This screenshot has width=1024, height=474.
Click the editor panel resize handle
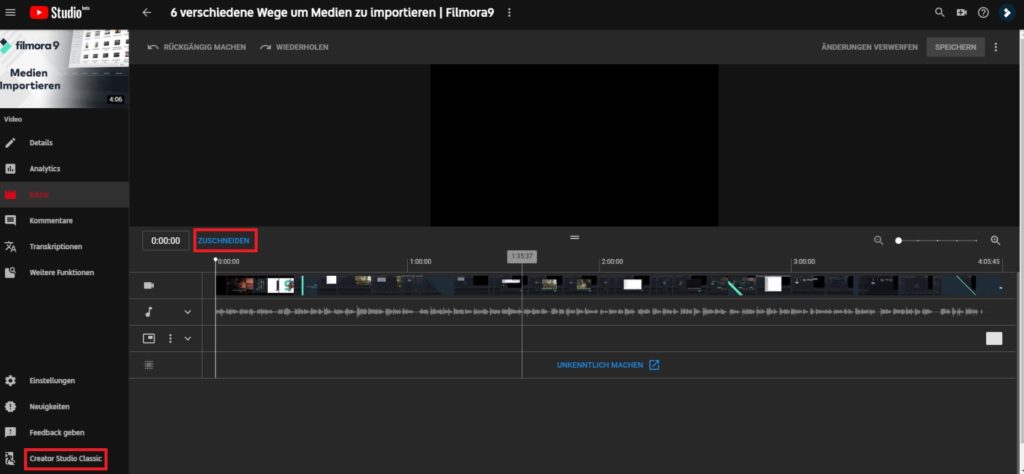coord(575,237)
